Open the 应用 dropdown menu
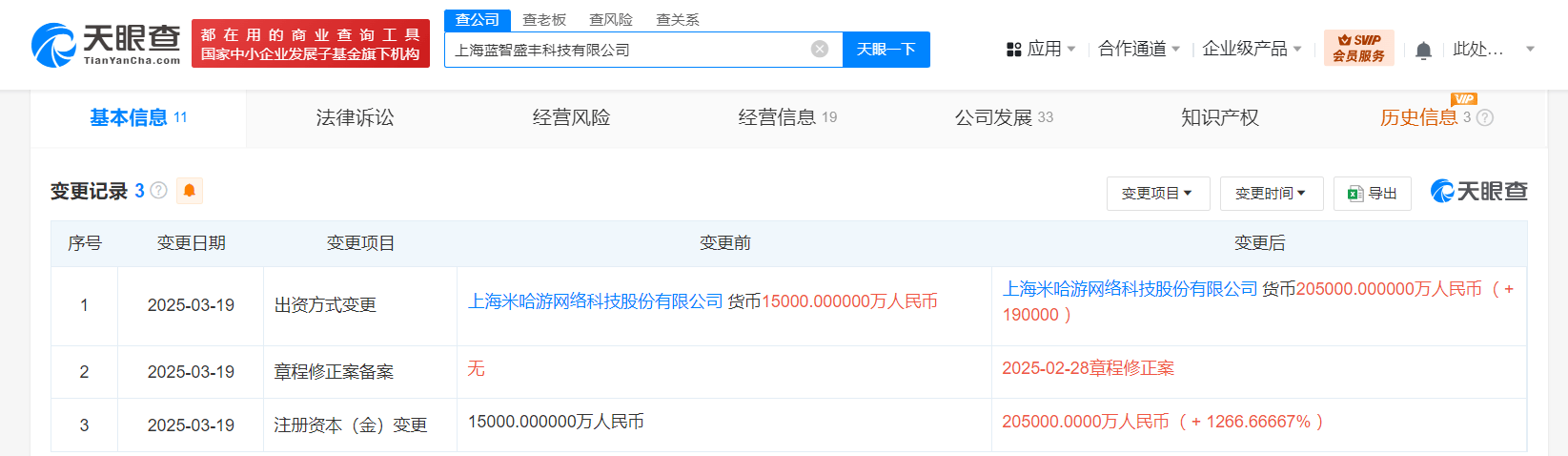The image size is (1568, 456). 1041,49
